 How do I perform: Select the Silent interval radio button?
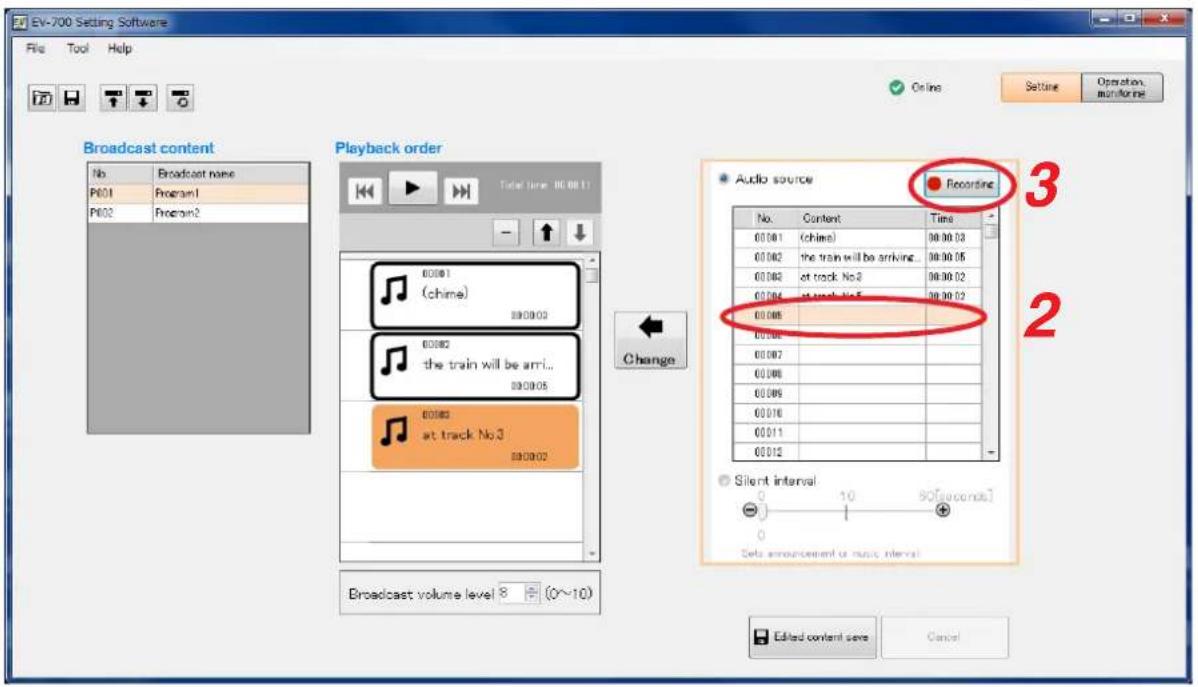(724, 481)
